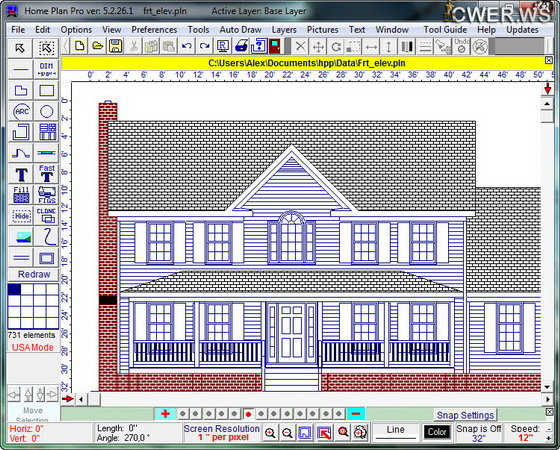Open the FIGS figures library
This screenshot has height=450, width=560.
click(47, 195)
